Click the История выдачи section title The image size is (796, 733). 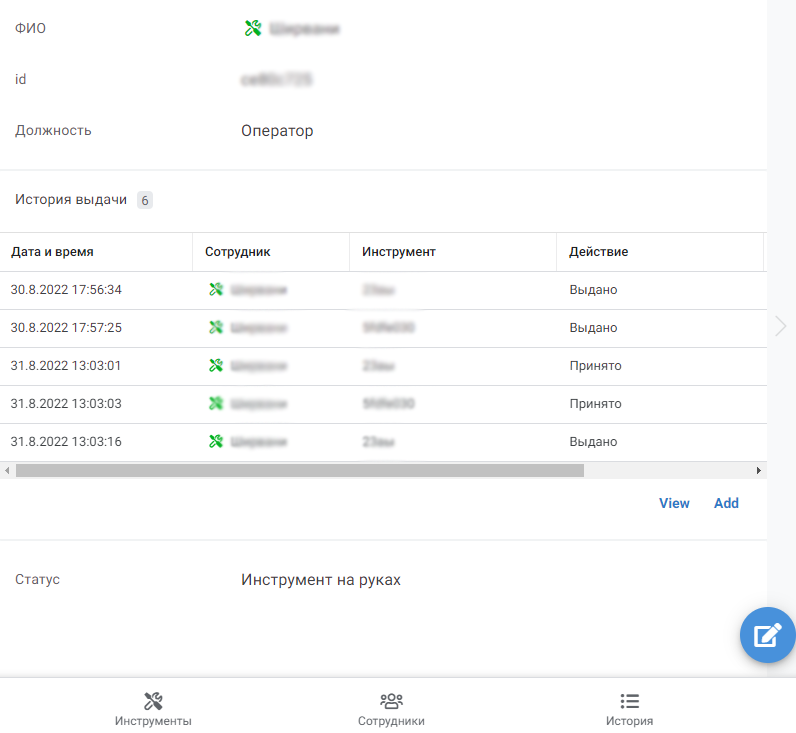pyautogui.click(x=71, y=199)
